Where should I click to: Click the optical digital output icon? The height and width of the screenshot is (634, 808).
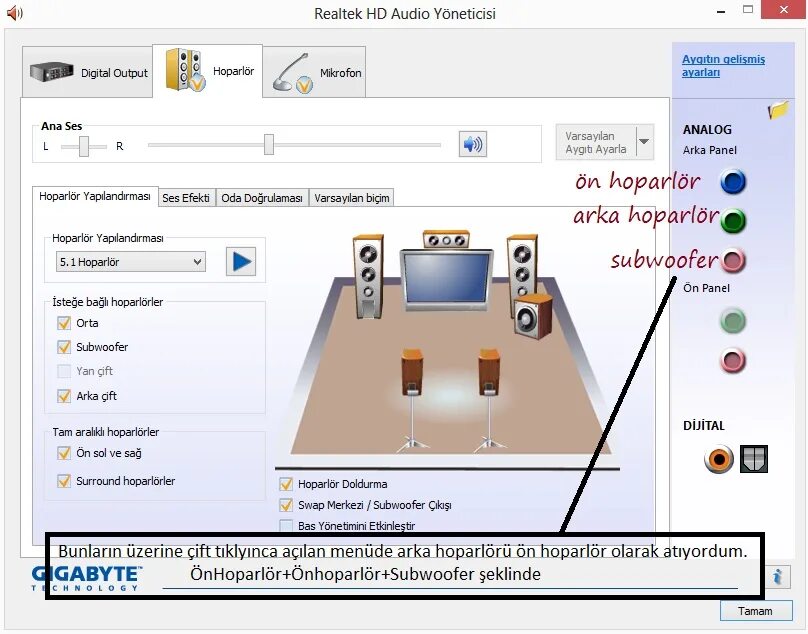(754, 459)
